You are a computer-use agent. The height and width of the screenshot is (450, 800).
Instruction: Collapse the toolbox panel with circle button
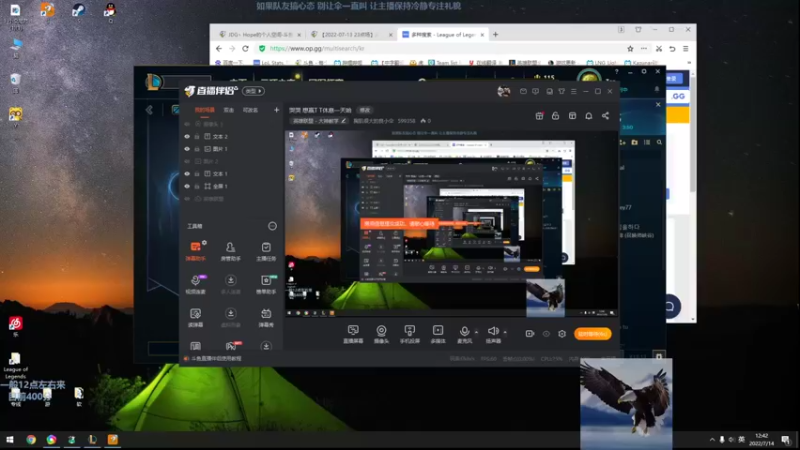(x=272, y=226)
